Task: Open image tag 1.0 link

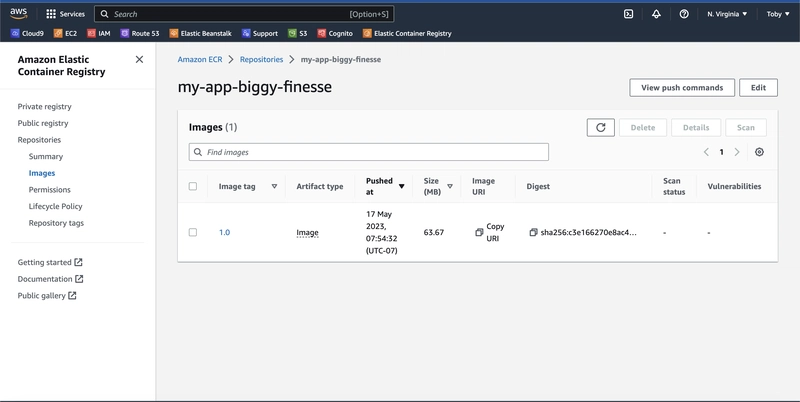Action: pyautogui.click(x=224, y=232)
